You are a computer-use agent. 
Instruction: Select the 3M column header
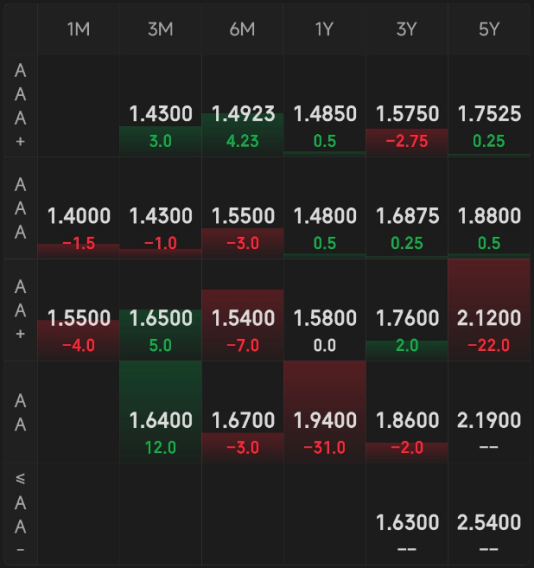click(x=160, y=29)
